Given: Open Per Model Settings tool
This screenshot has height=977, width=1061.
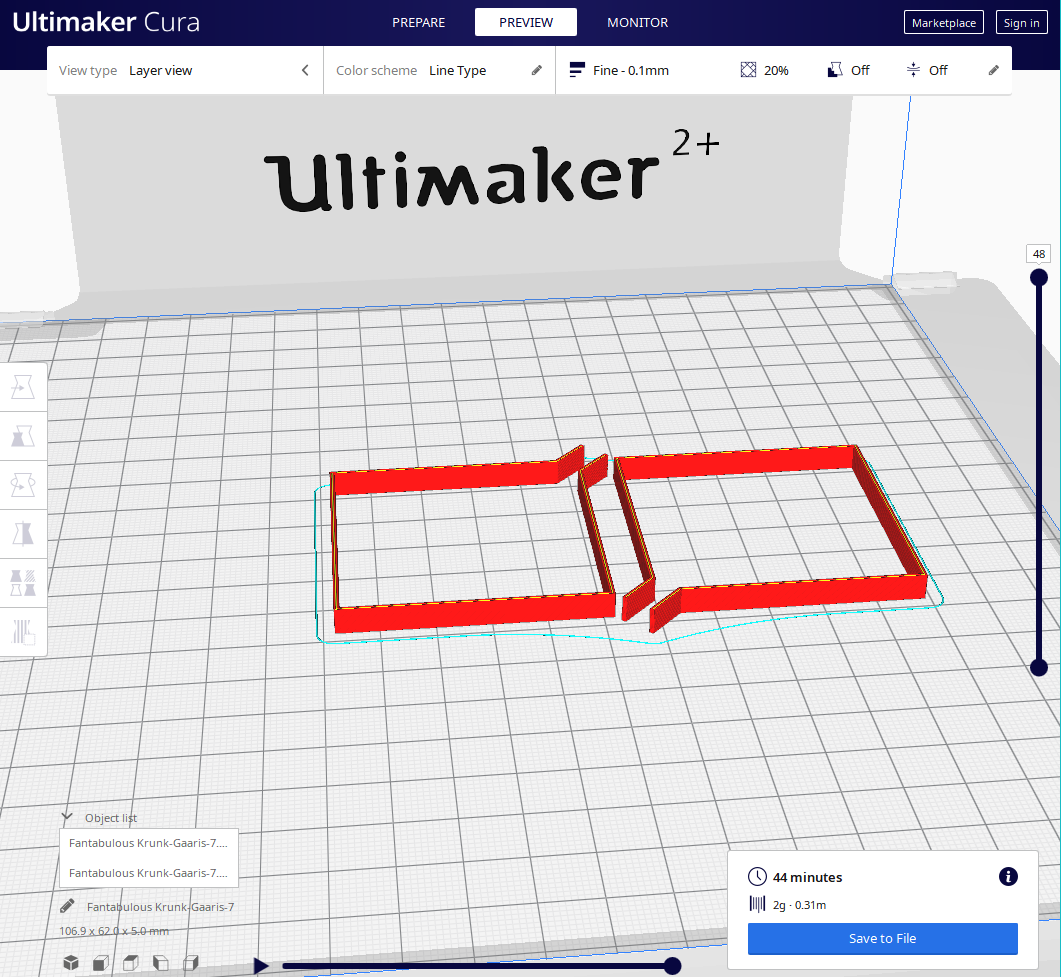Looking at the screenshot, I should [x=23, y=583].
